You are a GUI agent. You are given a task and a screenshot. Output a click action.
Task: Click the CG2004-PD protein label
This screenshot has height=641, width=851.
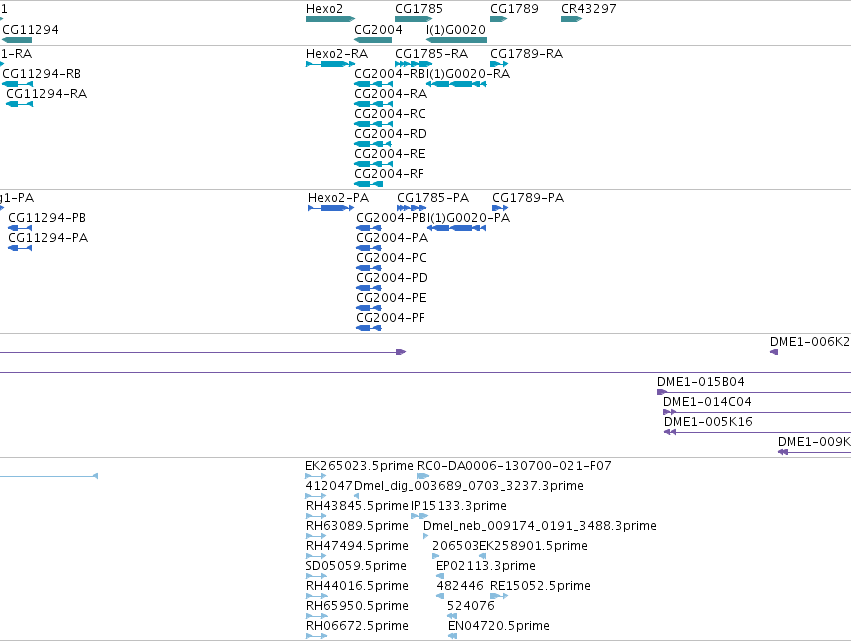coord(392,278)
